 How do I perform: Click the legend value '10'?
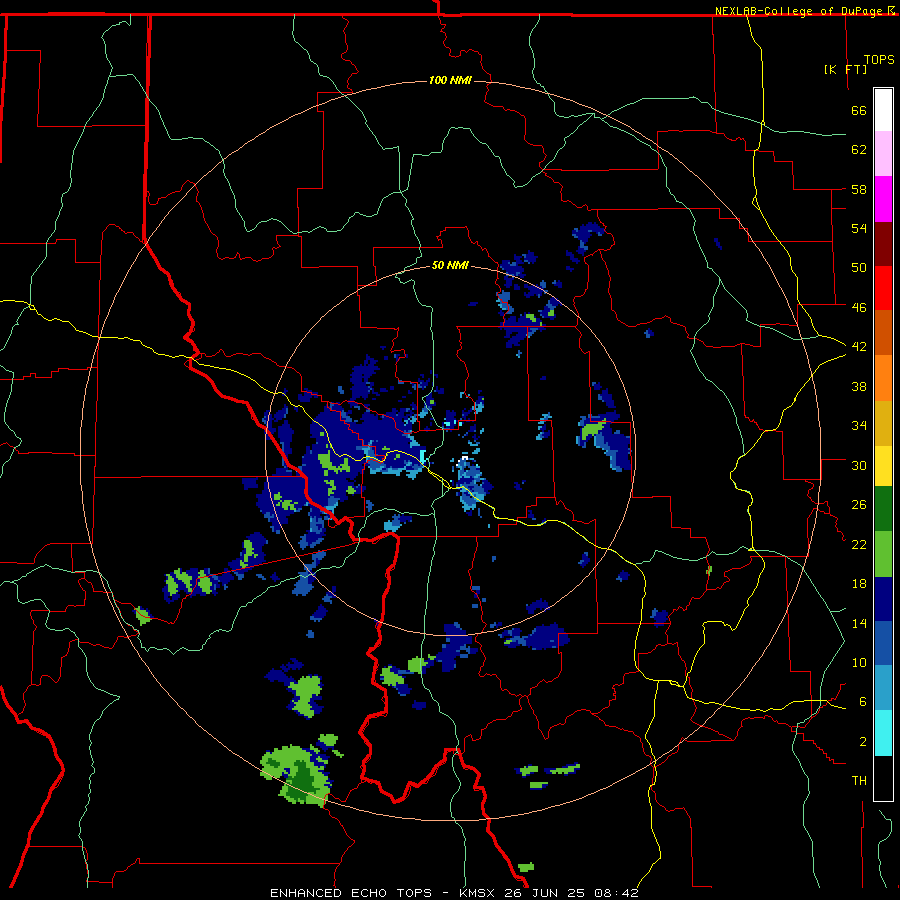[x=859, y=662]
